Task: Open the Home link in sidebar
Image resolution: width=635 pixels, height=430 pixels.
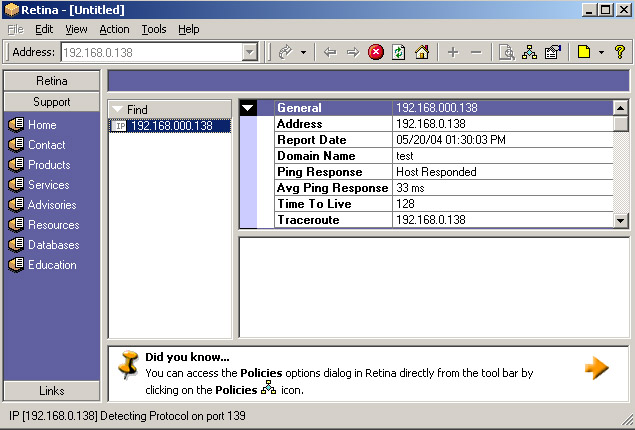Action: [x=42, y=125]
